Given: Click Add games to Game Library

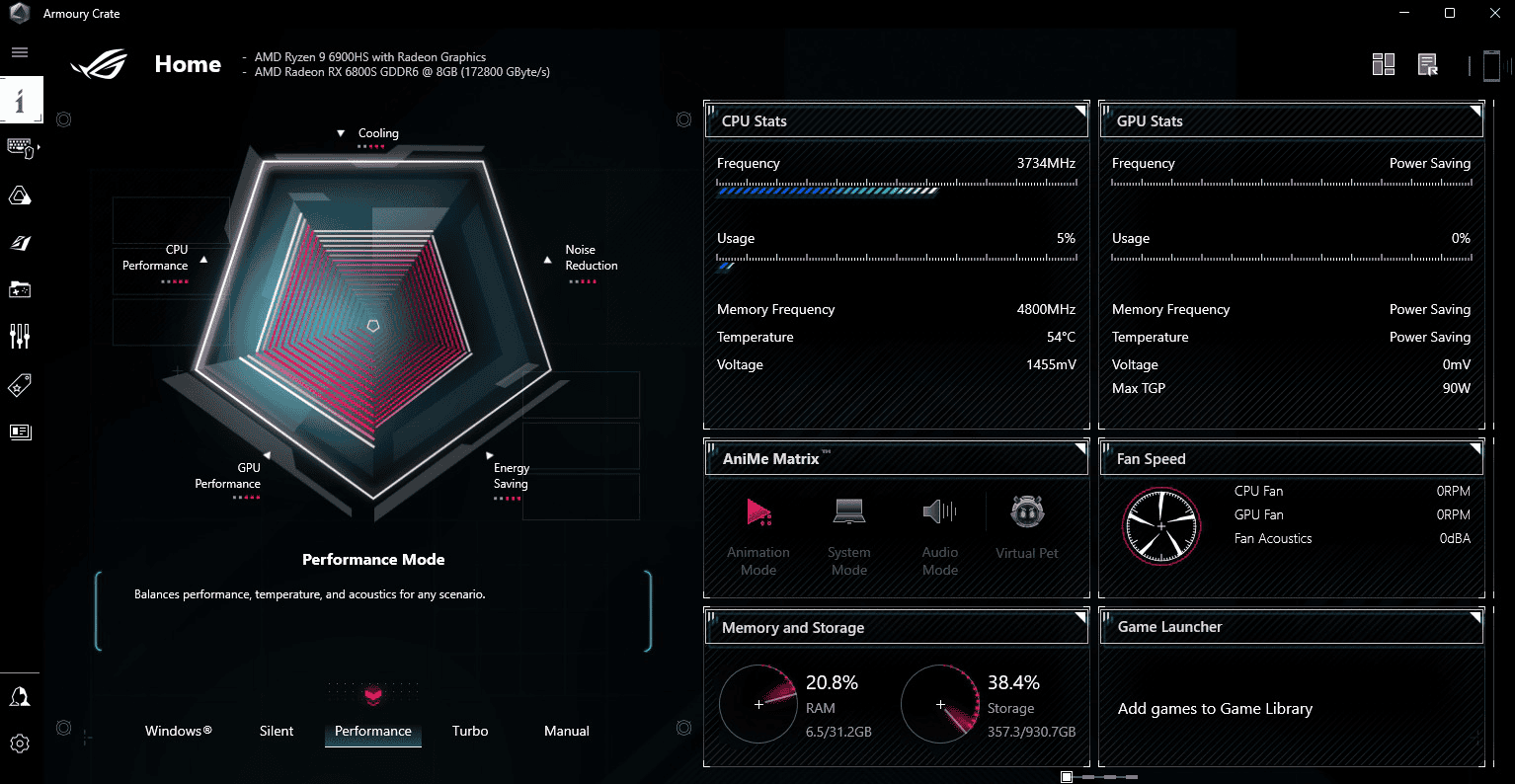Looking at the screenshot, I should pos(1215,709).
